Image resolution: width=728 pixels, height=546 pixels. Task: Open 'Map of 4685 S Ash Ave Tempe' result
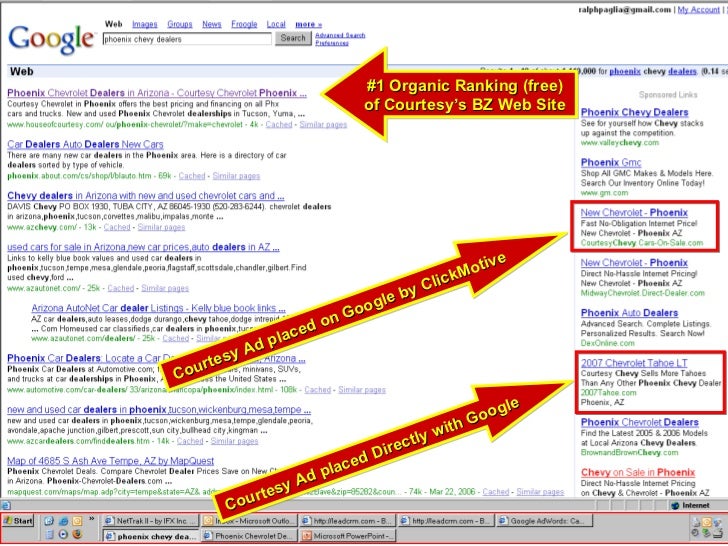110,461
